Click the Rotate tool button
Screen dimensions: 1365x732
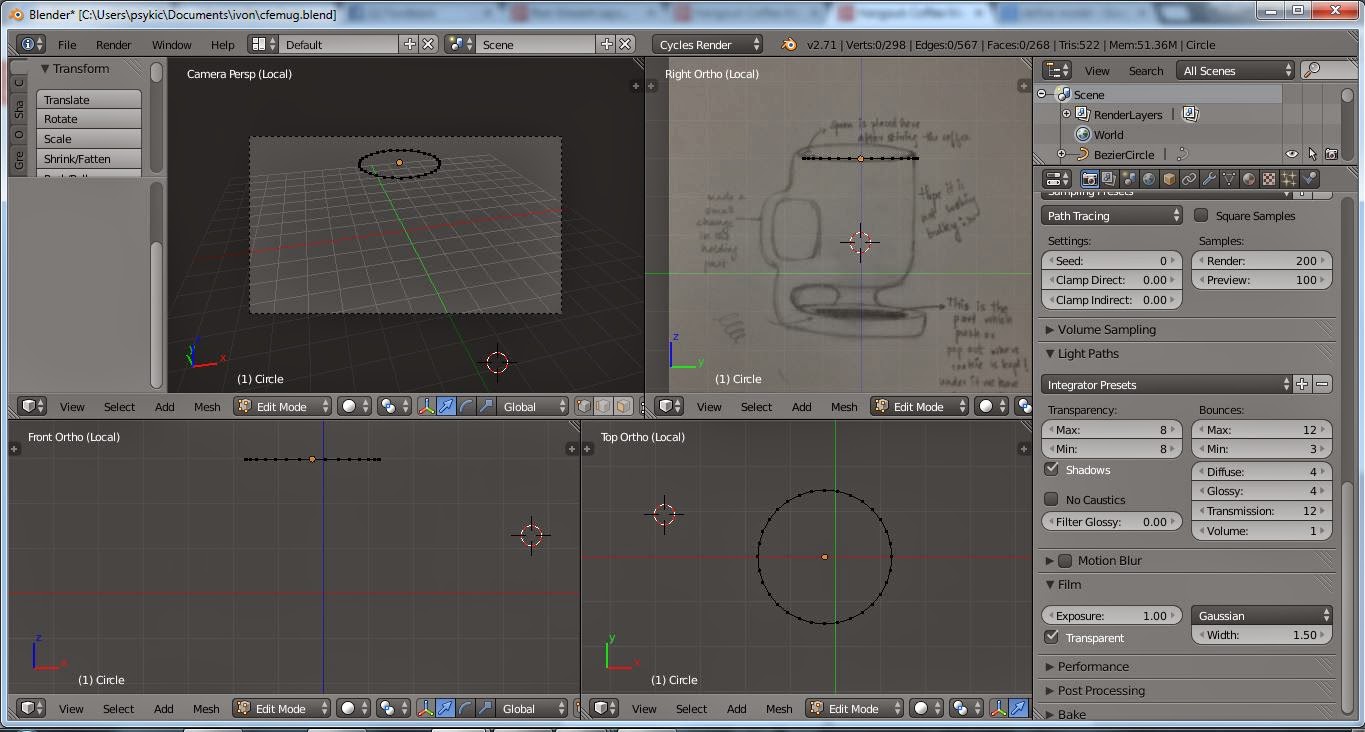click(89, 119)
